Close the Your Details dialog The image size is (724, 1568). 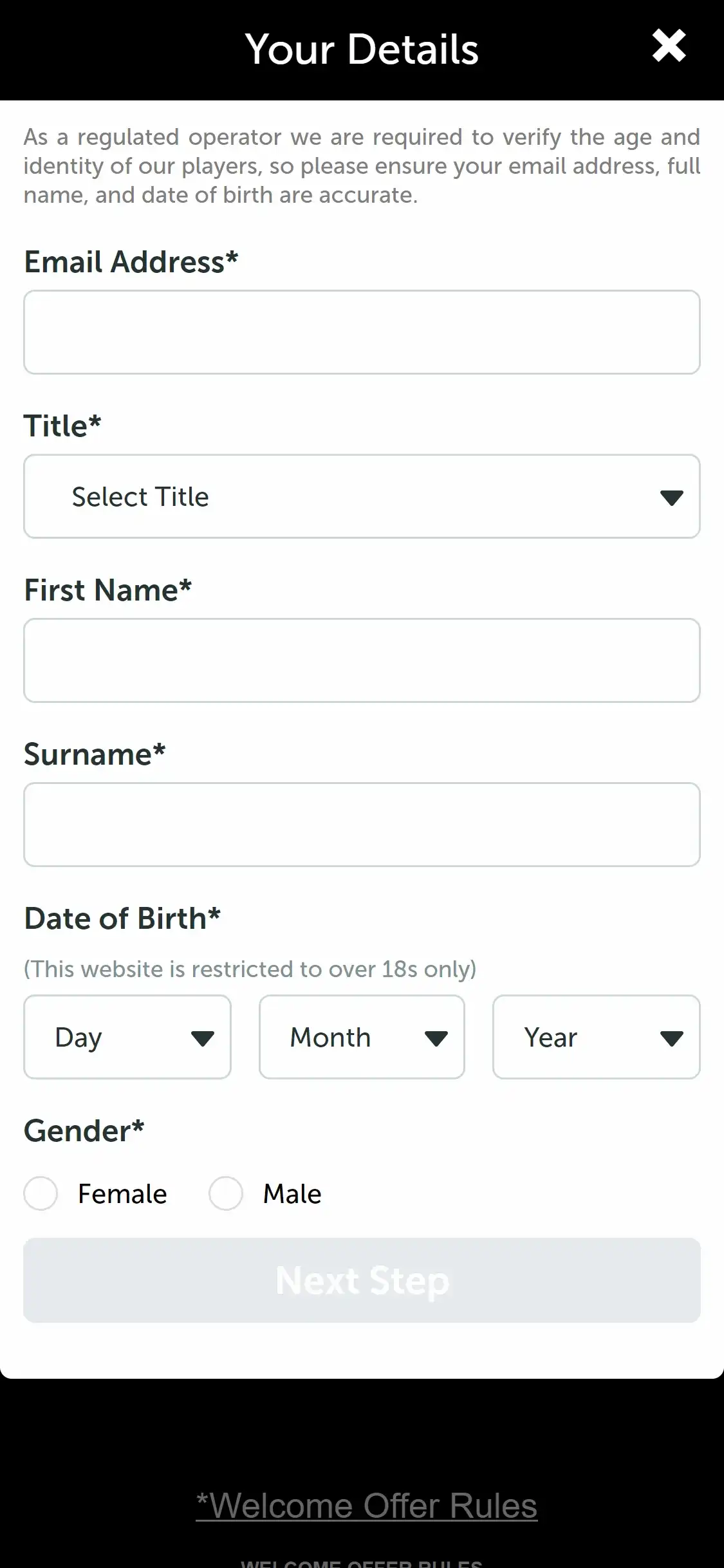click(x=669, y=46)
